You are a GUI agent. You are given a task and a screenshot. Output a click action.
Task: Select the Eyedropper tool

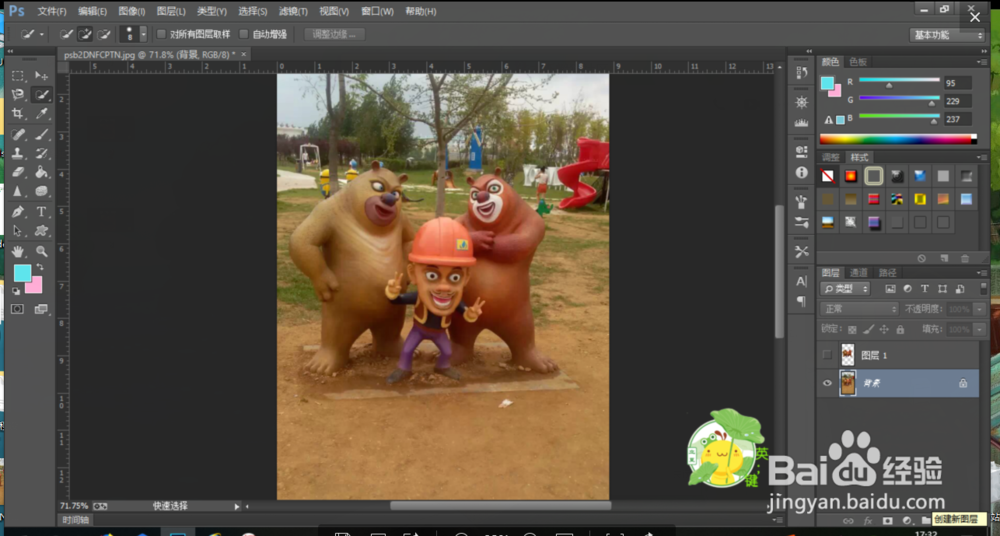pyautogui.click(x=41, y=114)
